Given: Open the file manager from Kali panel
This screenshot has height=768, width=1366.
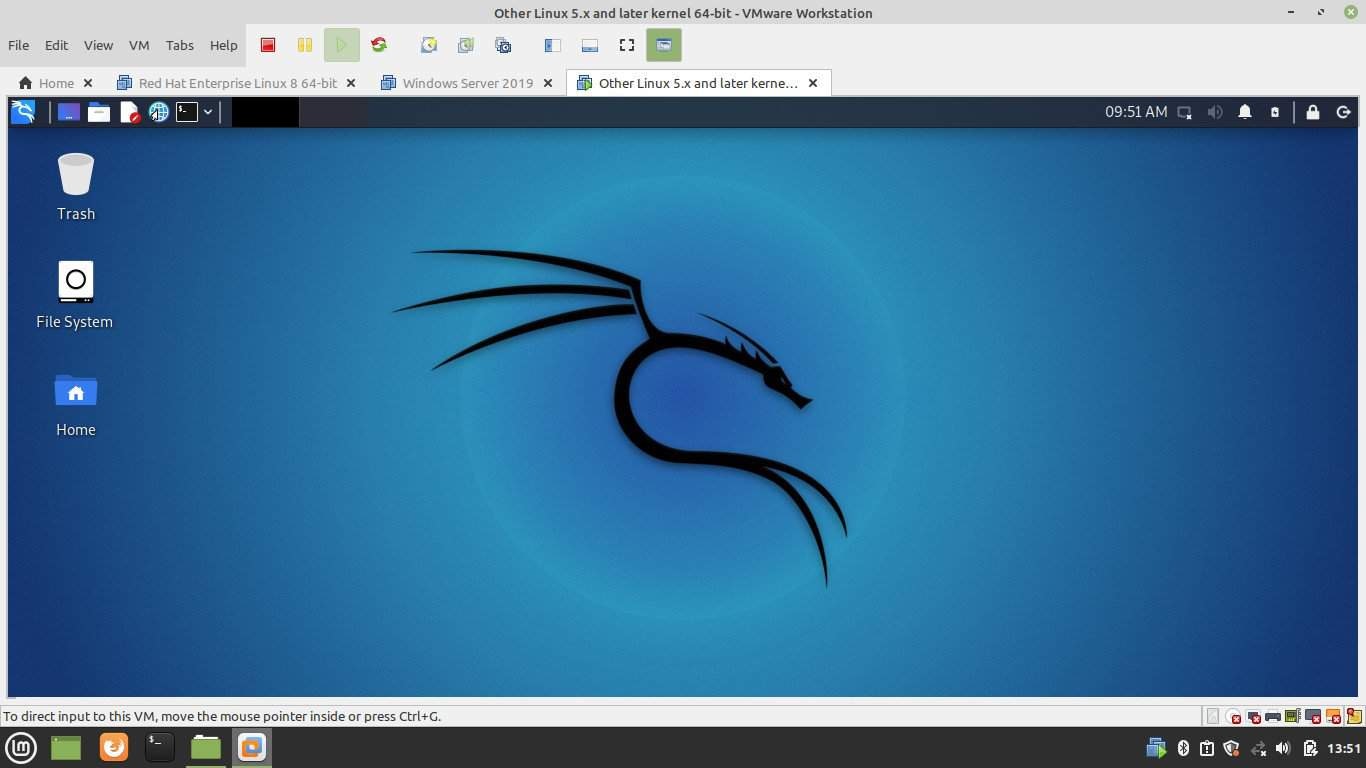Looking at the screenshot, I should [x=98, y=112].
